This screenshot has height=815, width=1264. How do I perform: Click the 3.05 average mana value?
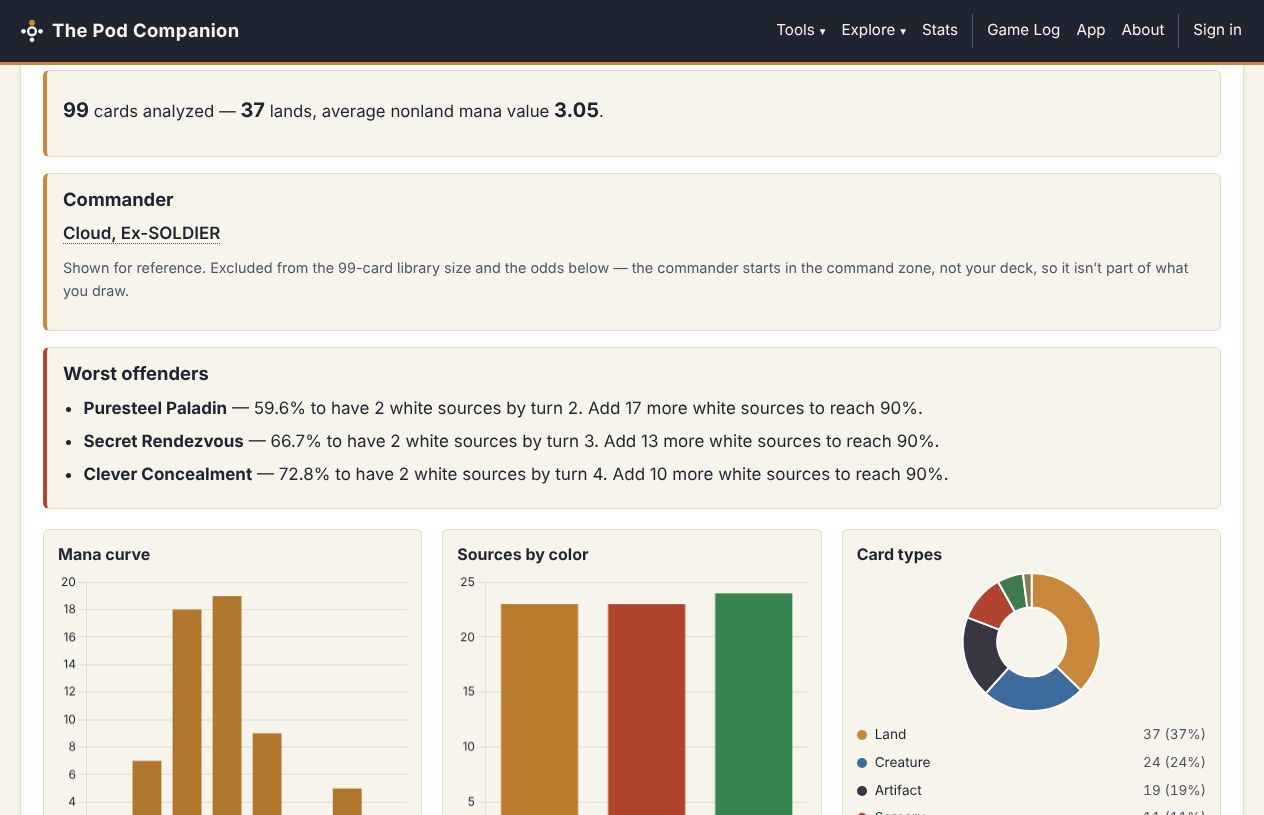576,110
